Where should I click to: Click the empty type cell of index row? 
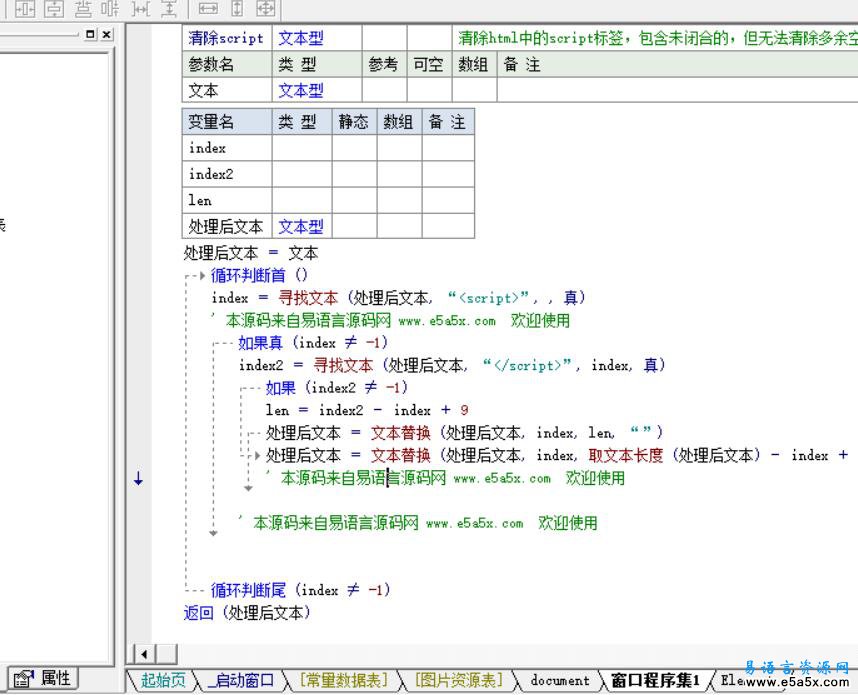pos(302,148)
